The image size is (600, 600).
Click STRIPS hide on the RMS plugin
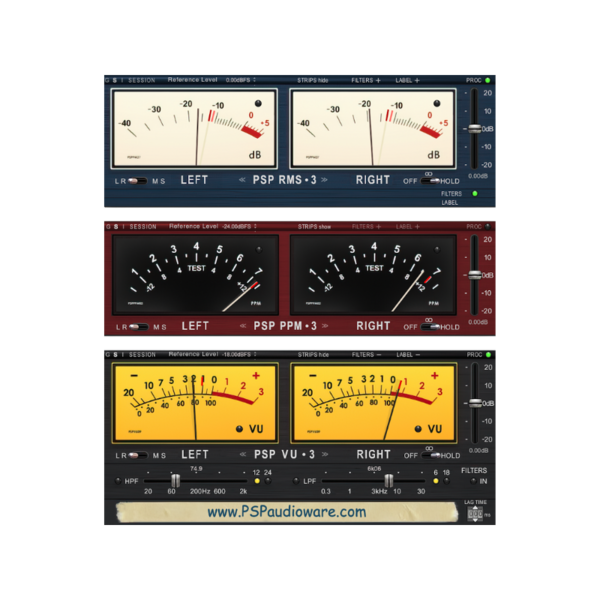click(313, 80)
